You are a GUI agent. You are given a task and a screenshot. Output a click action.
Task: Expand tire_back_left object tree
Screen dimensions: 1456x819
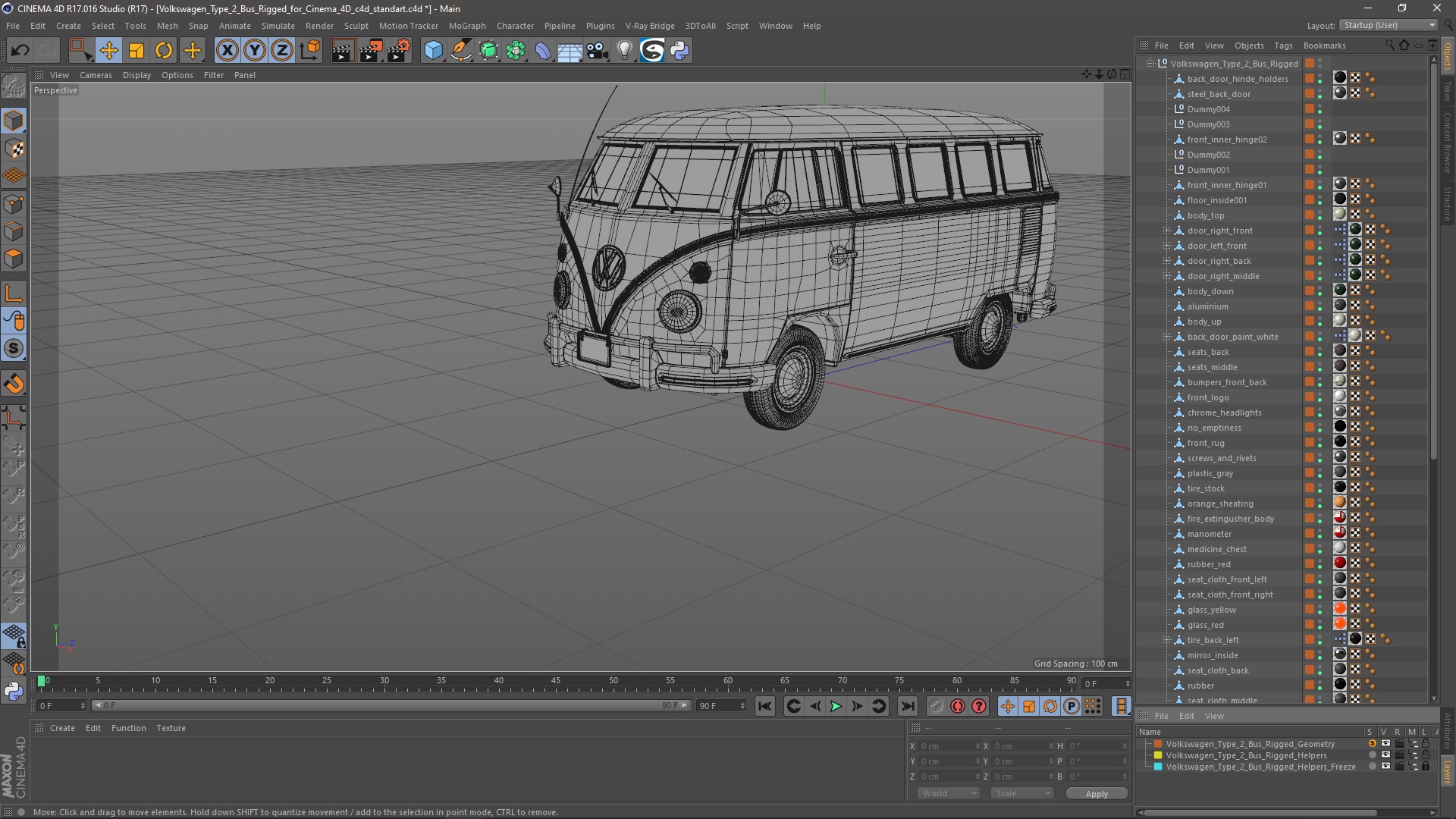(1167, 640)
